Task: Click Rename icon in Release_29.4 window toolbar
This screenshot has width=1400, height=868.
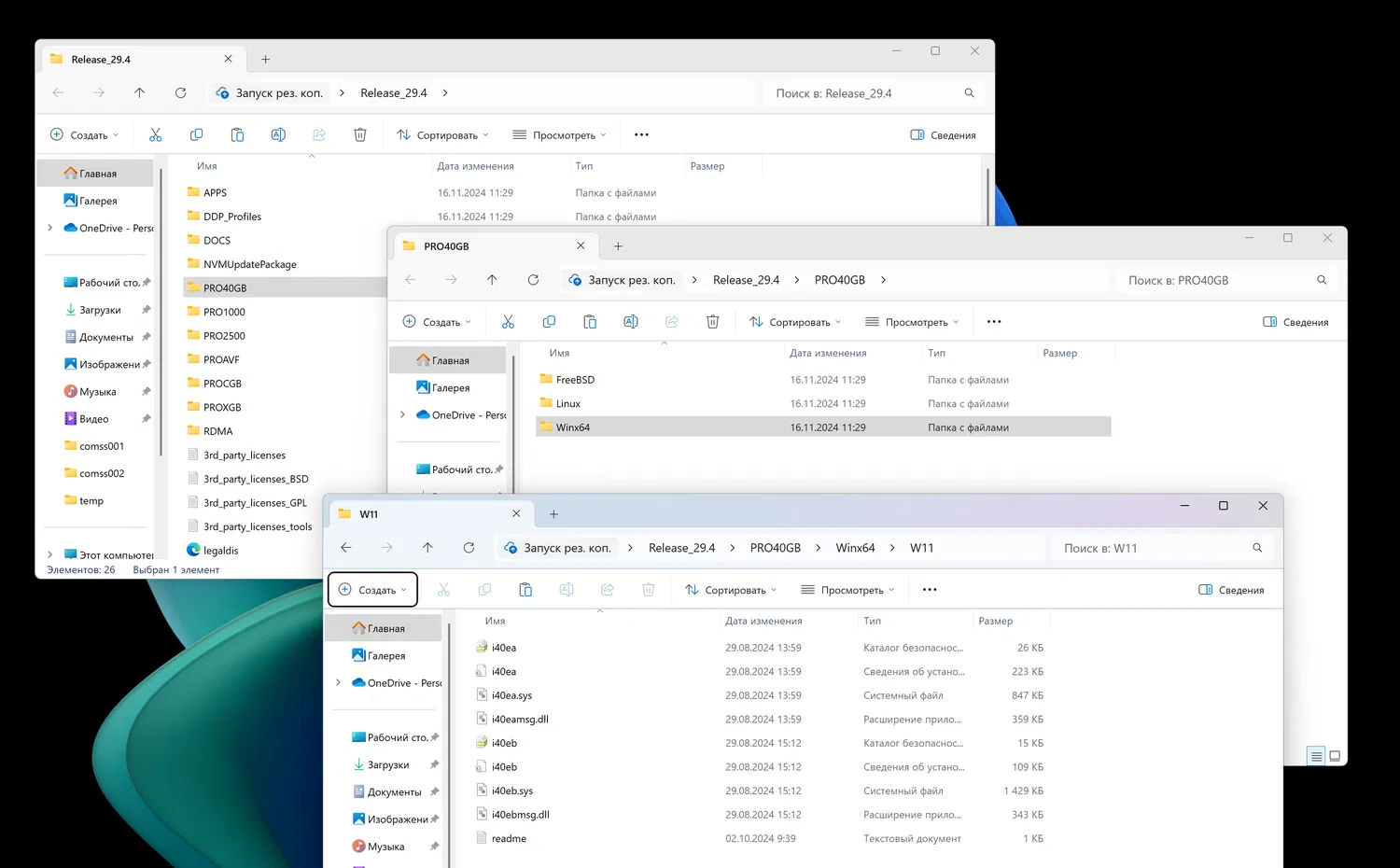Action: pos(278,134)
